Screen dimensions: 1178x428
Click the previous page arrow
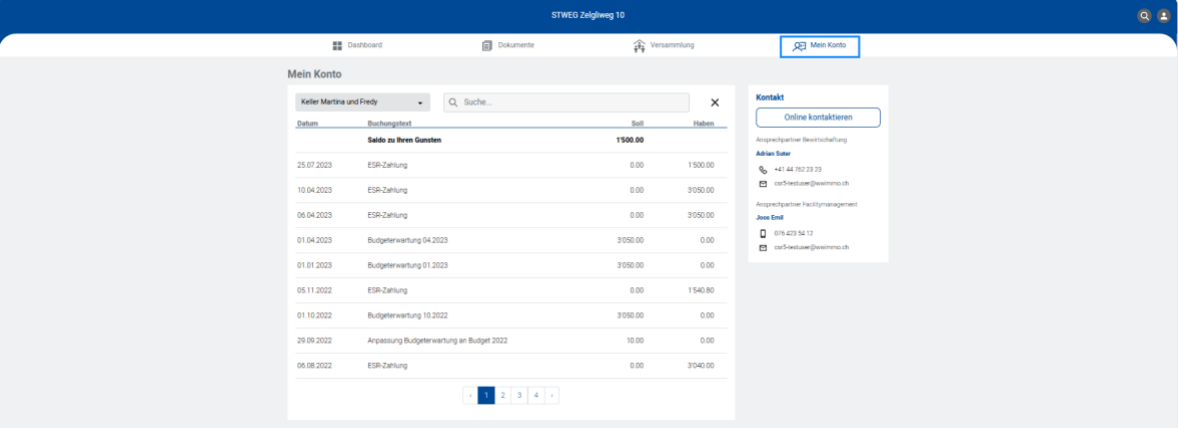[470, 395]
